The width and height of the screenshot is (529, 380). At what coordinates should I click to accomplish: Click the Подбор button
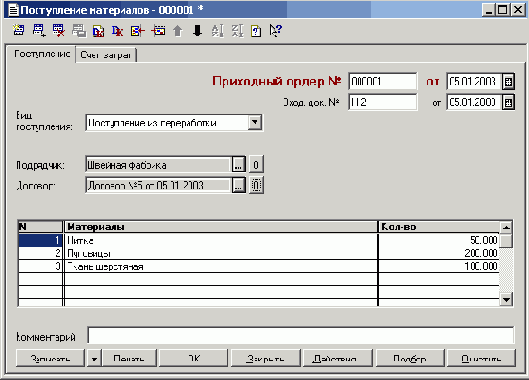pos(410,358)
